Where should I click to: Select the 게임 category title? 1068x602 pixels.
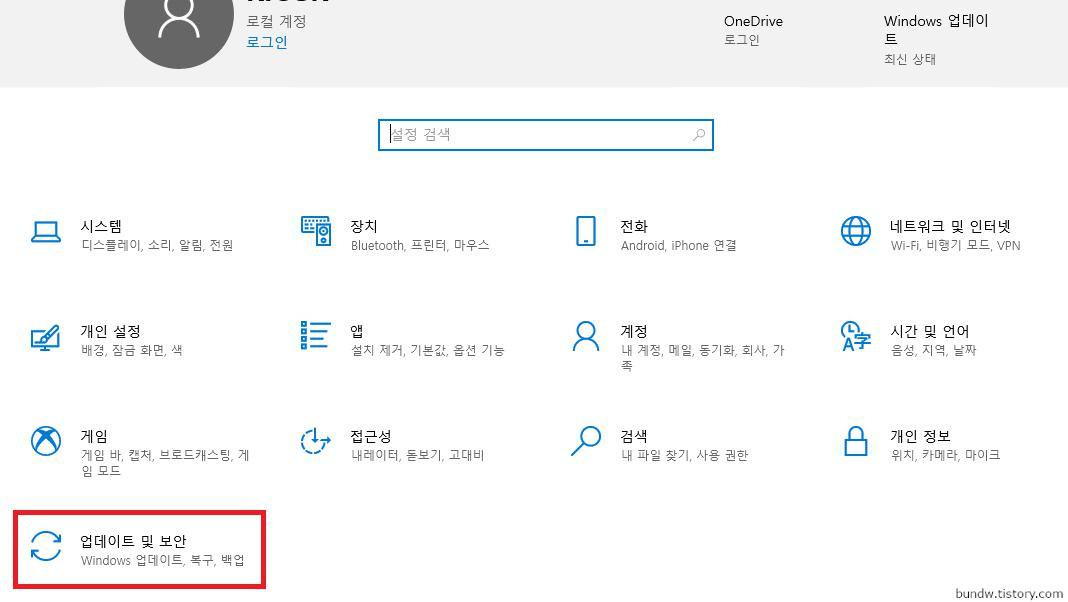[94, 436]
